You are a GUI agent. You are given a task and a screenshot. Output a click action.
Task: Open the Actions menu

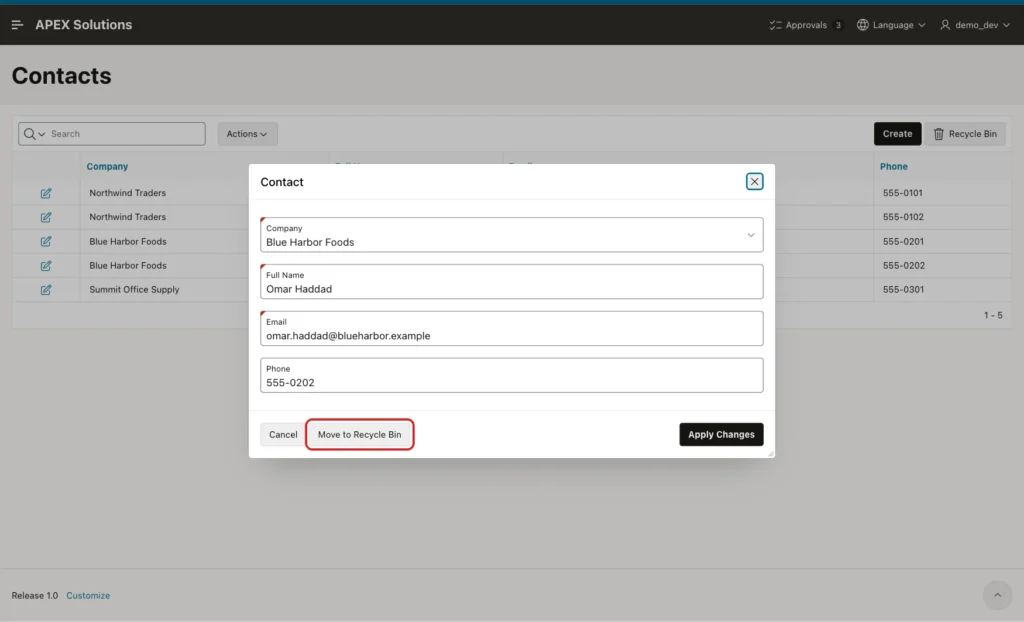(248, 134)
